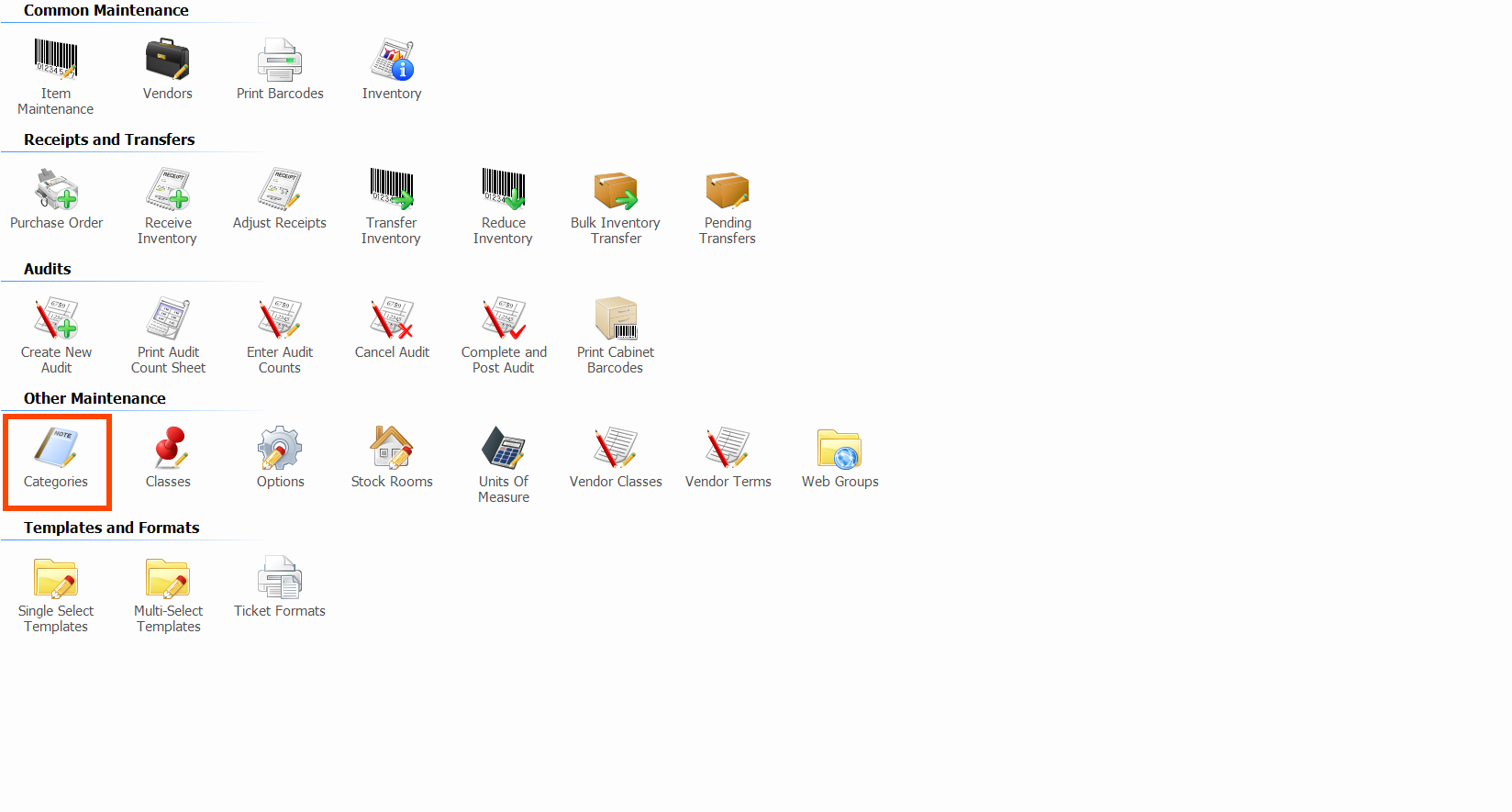This screenshot has width=1512, height=812.
Task: Start a Bulk Inventory Transfer
Action: (x=616, y=190)
